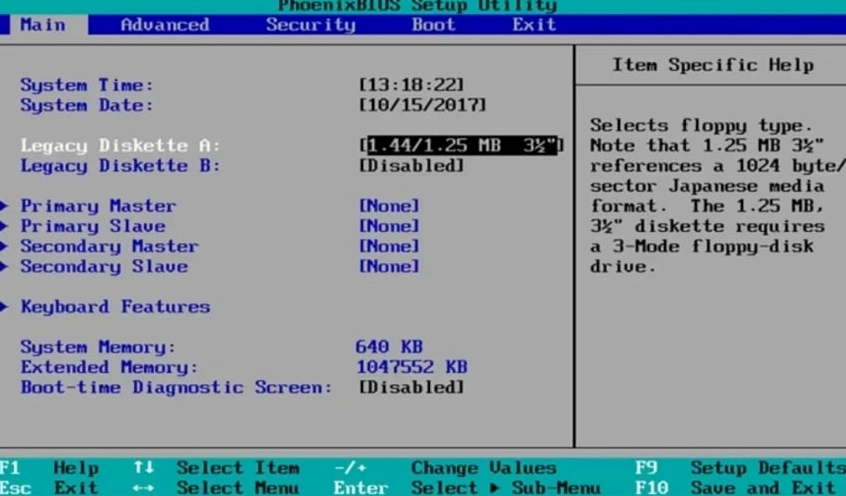Select the Legacy Diskette A label
846x496 pixels.
[120, 146]
